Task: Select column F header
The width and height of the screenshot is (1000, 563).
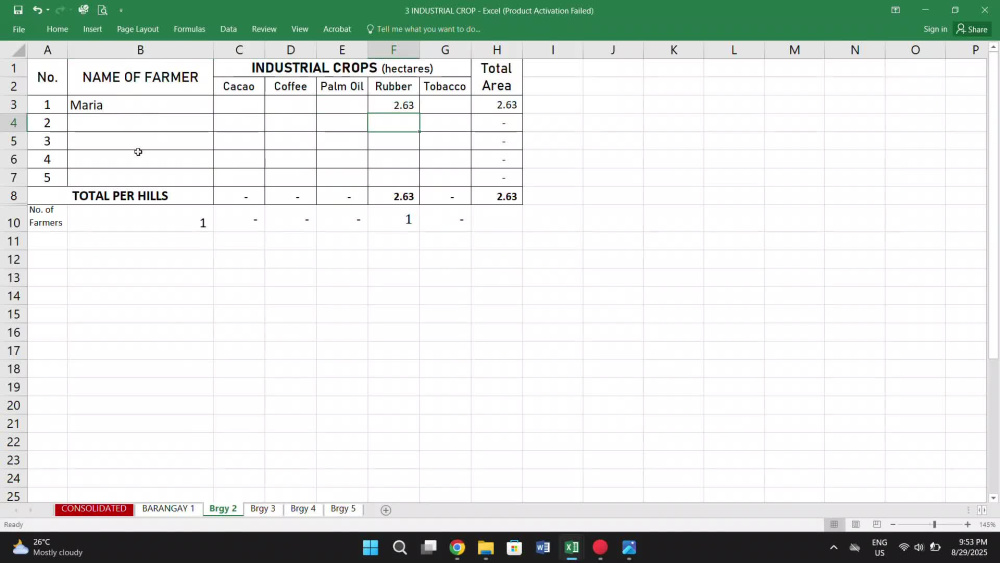Action: pos(393,50)
